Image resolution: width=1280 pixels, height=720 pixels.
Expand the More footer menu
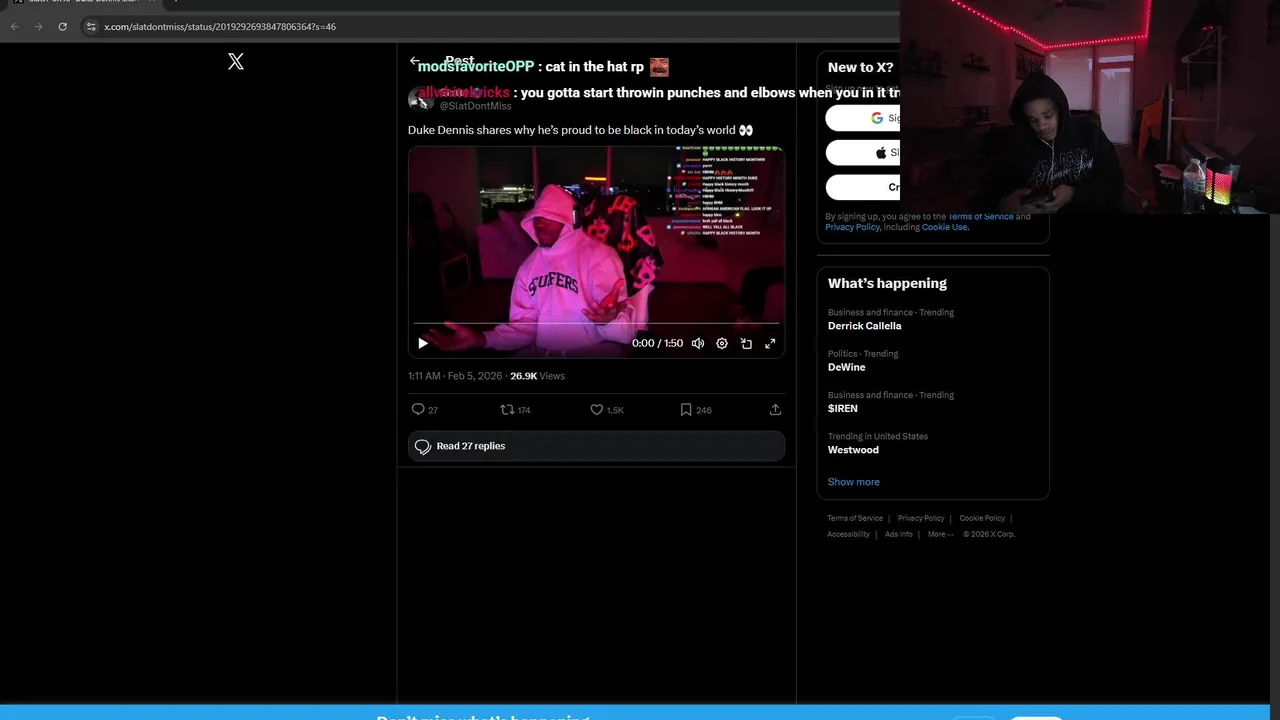[940, 534]
